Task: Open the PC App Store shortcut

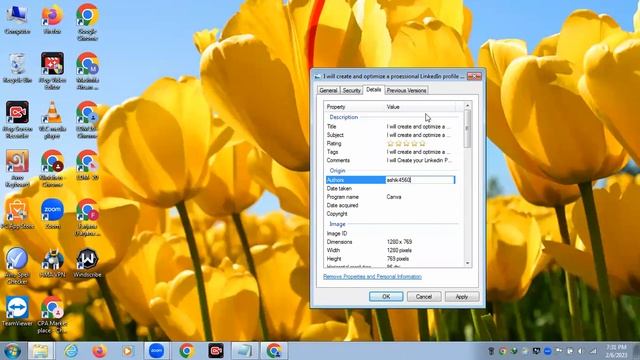Action: coord(17,214)
